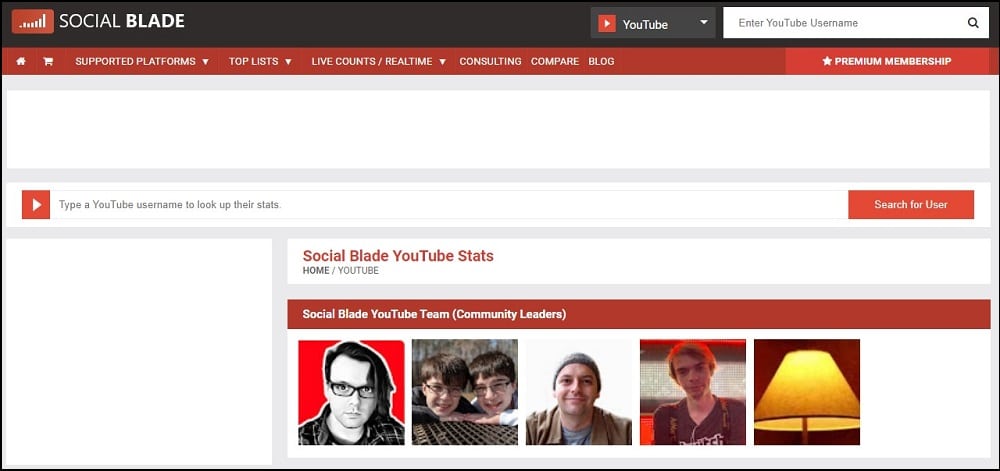Expand the Supported Platforms menu
The height and width of the screenshot is (471, 1000).
pyautogui.click(x=142, y=62)
